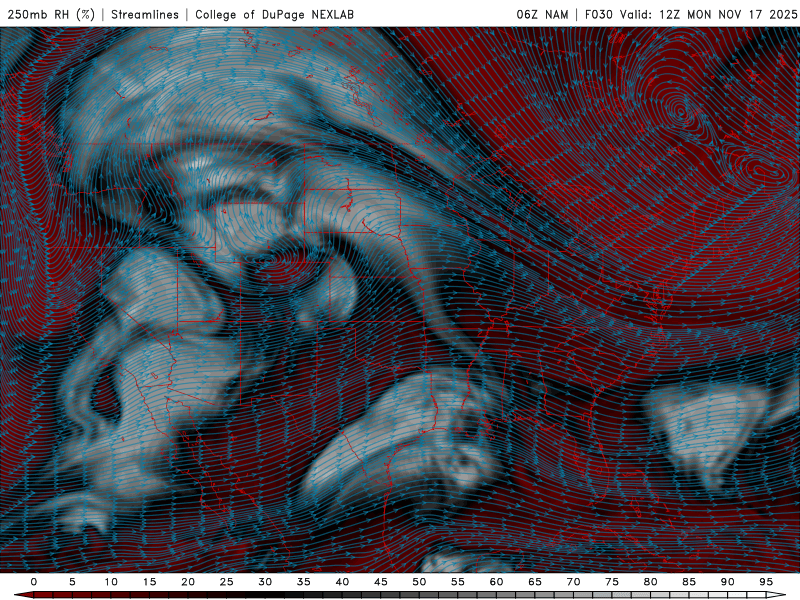
Task: Click the "250mb RH (%)" title text
Action: 51,14
